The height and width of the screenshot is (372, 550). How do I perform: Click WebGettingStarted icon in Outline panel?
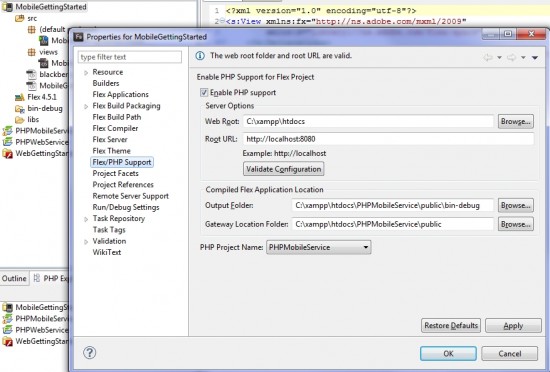click(7, 341)
